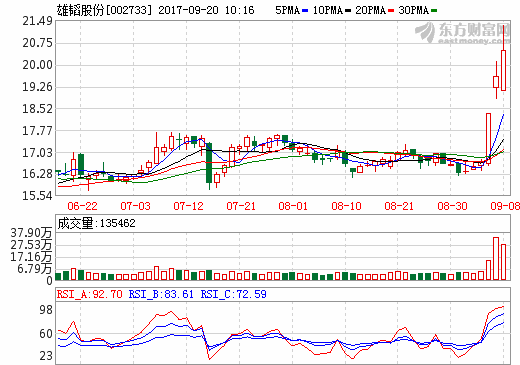Click the 07-12 date label
Viewport: 520px width, 365px height.
[188, 206]
